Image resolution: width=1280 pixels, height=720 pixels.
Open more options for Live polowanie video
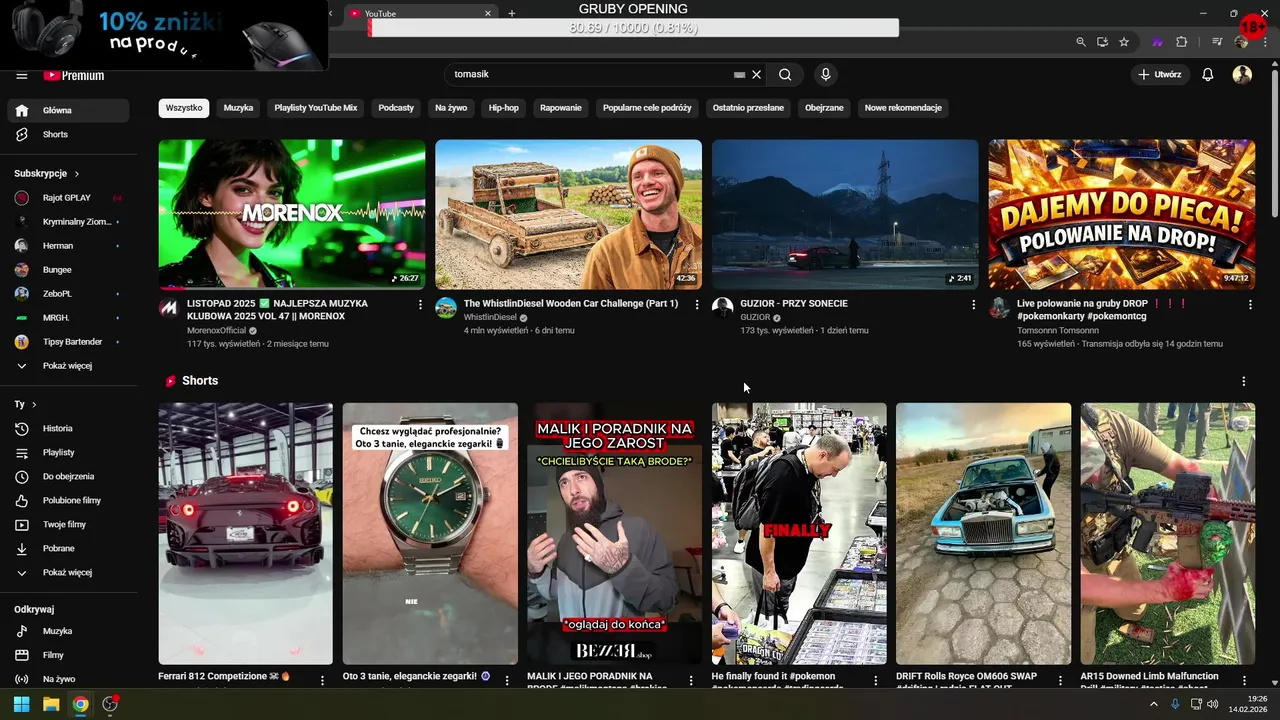[x=1250, y=304]
